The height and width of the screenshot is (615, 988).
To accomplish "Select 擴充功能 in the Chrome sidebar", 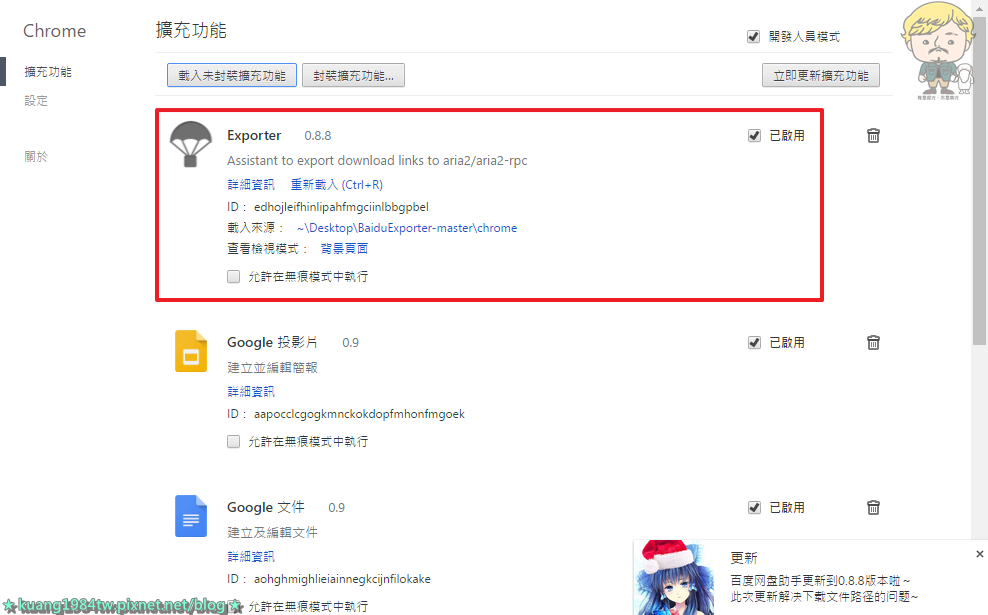I will point(48,72).
